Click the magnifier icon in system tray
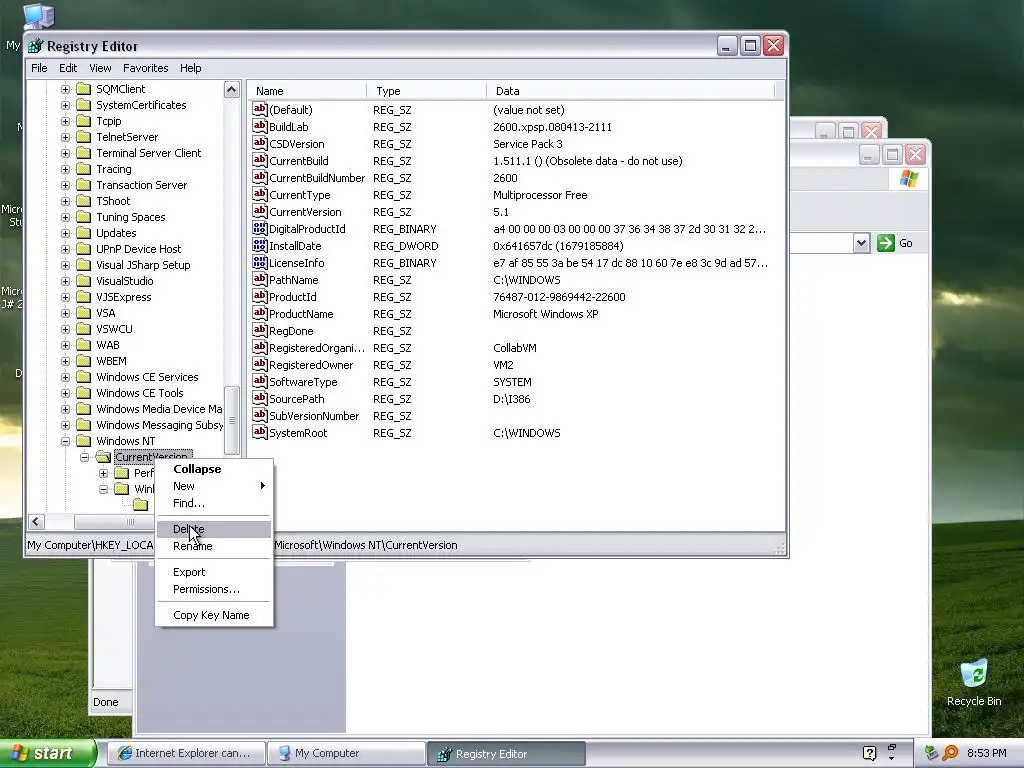1024x768 pixels. pyautogui.click(x=951, y=753)
